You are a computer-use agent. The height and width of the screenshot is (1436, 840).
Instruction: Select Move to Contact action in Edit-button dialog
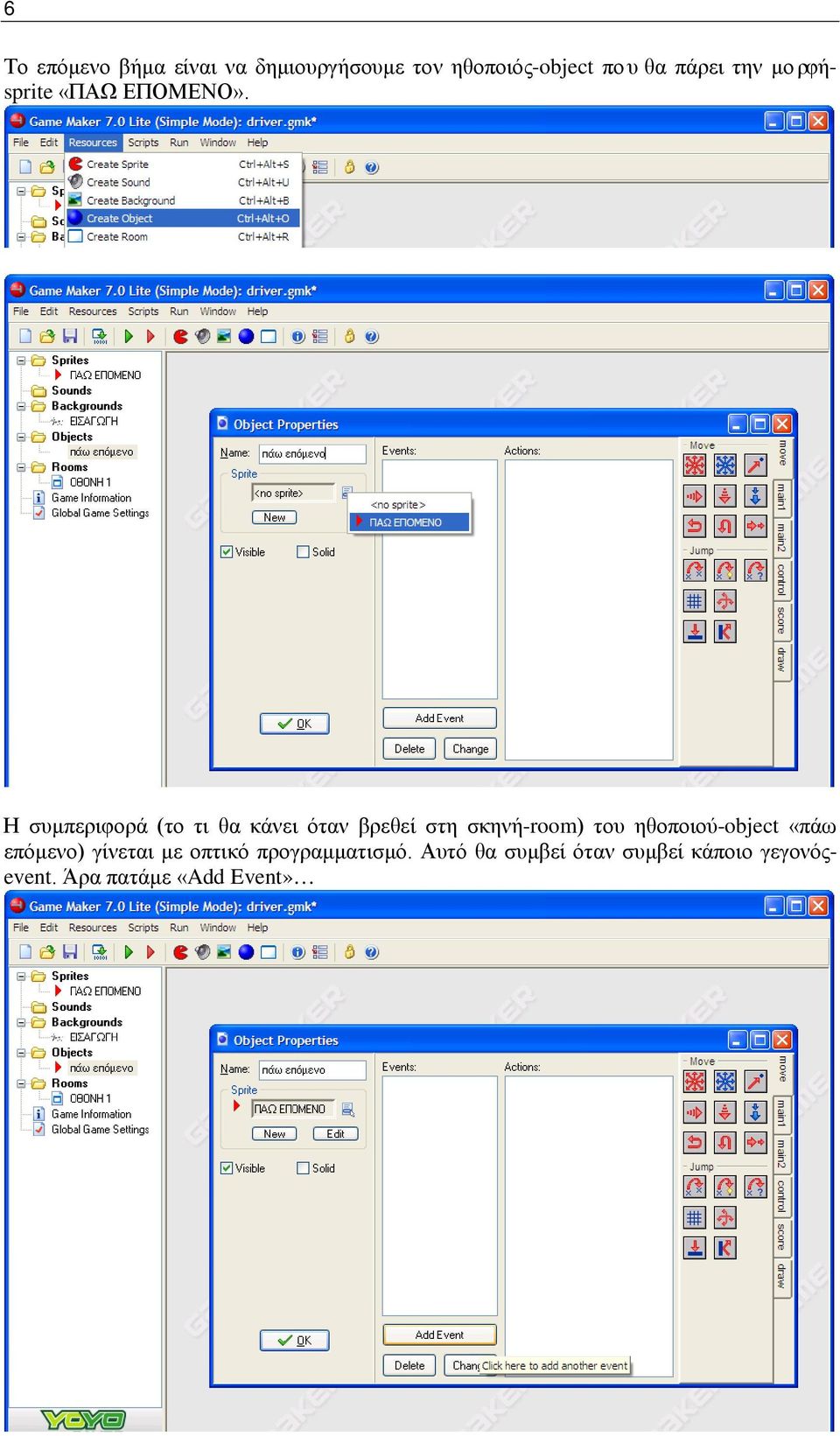[695, 1248]
